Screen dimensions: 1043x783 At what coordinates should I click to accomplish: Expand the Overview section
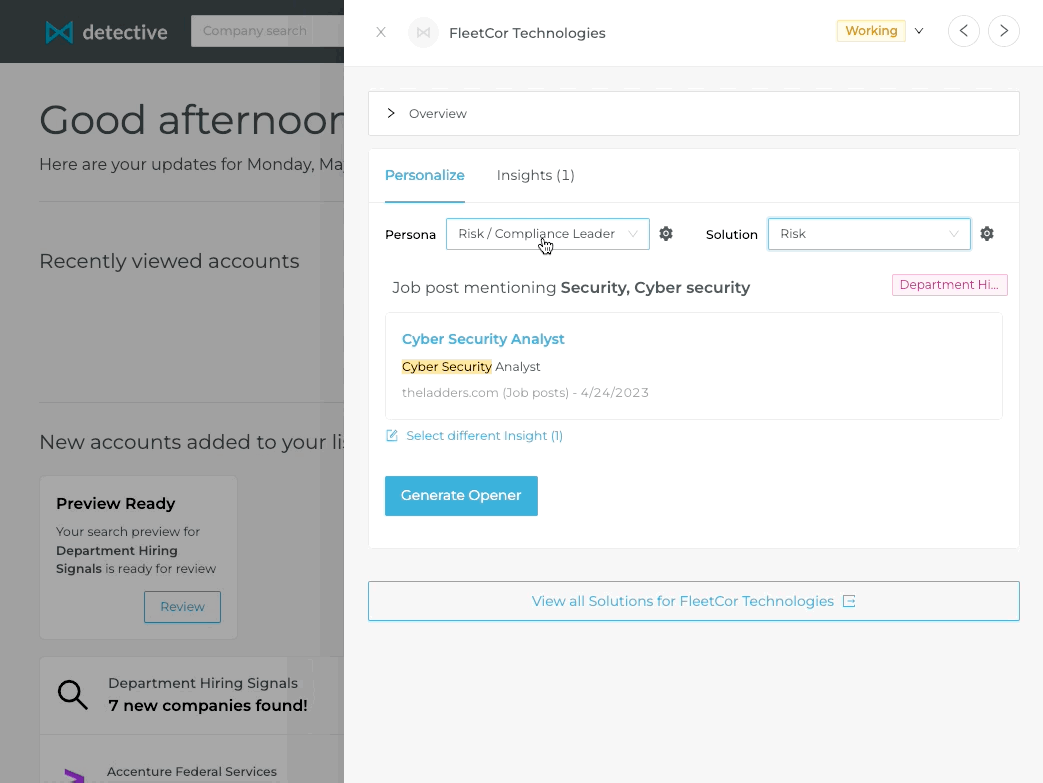(694, 114)
